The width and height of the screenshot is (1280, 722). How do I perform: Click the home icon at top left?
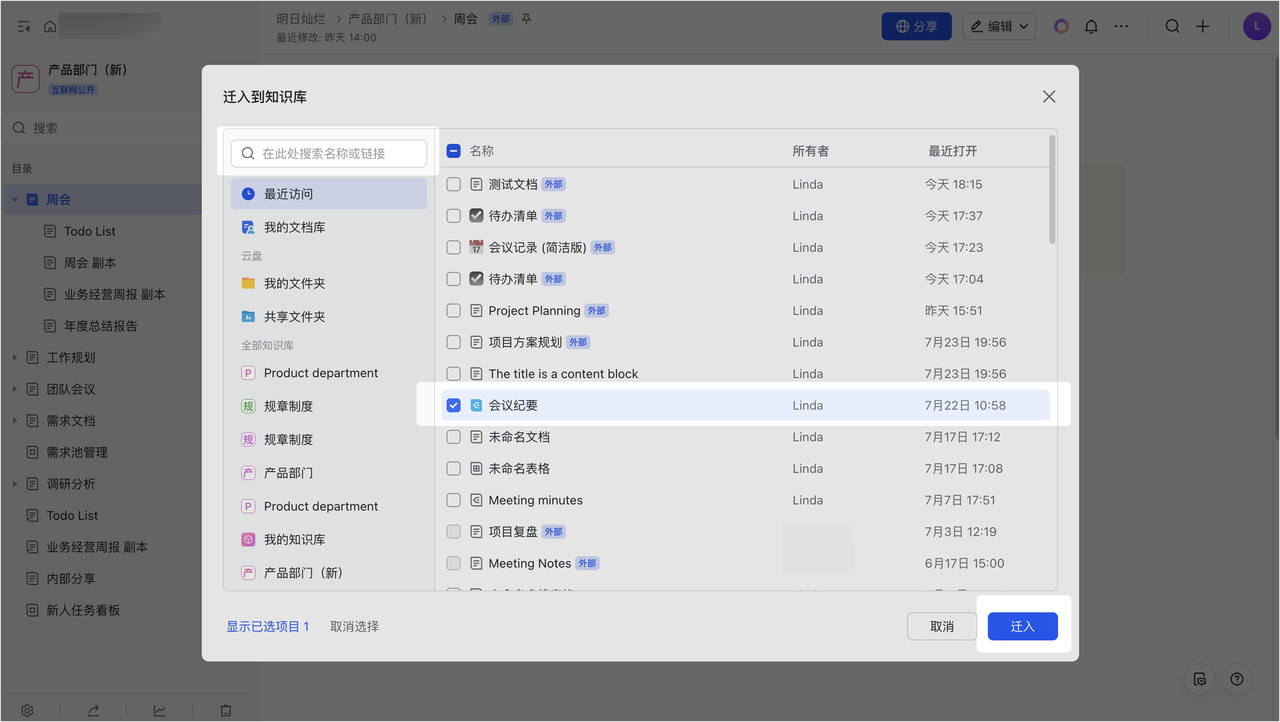(x=50, y=26)
